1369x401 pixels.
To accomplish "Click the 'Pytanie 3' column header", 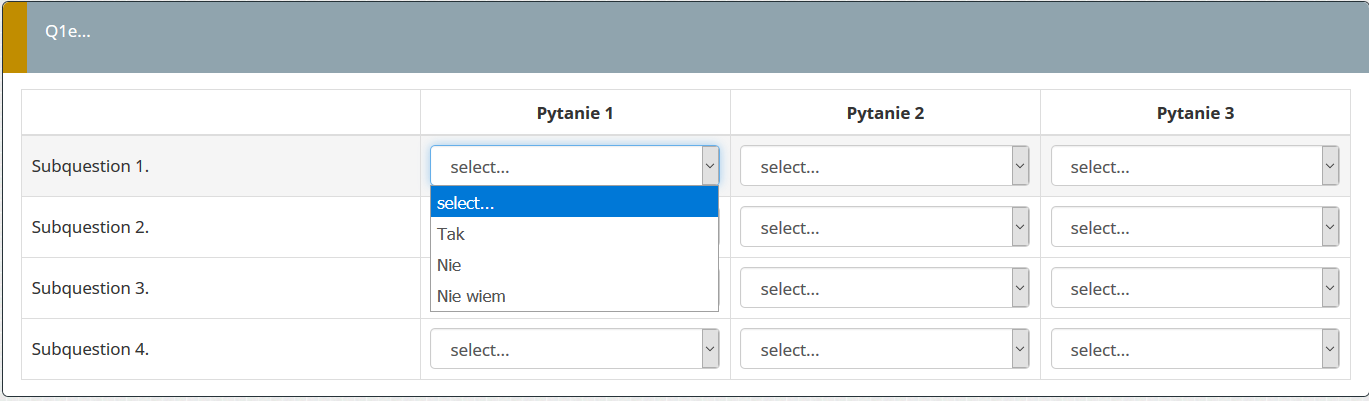I will click(1195, 113).
